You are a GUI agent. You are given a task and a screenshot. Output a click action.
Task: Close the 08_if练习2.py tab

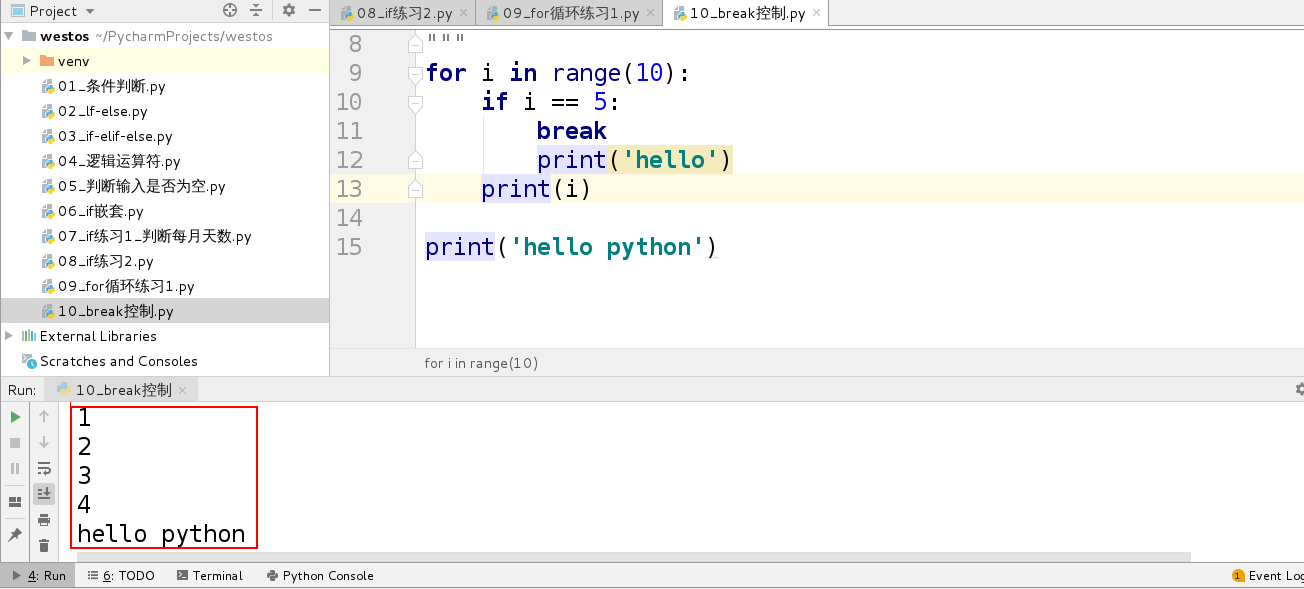pos(463,14)
